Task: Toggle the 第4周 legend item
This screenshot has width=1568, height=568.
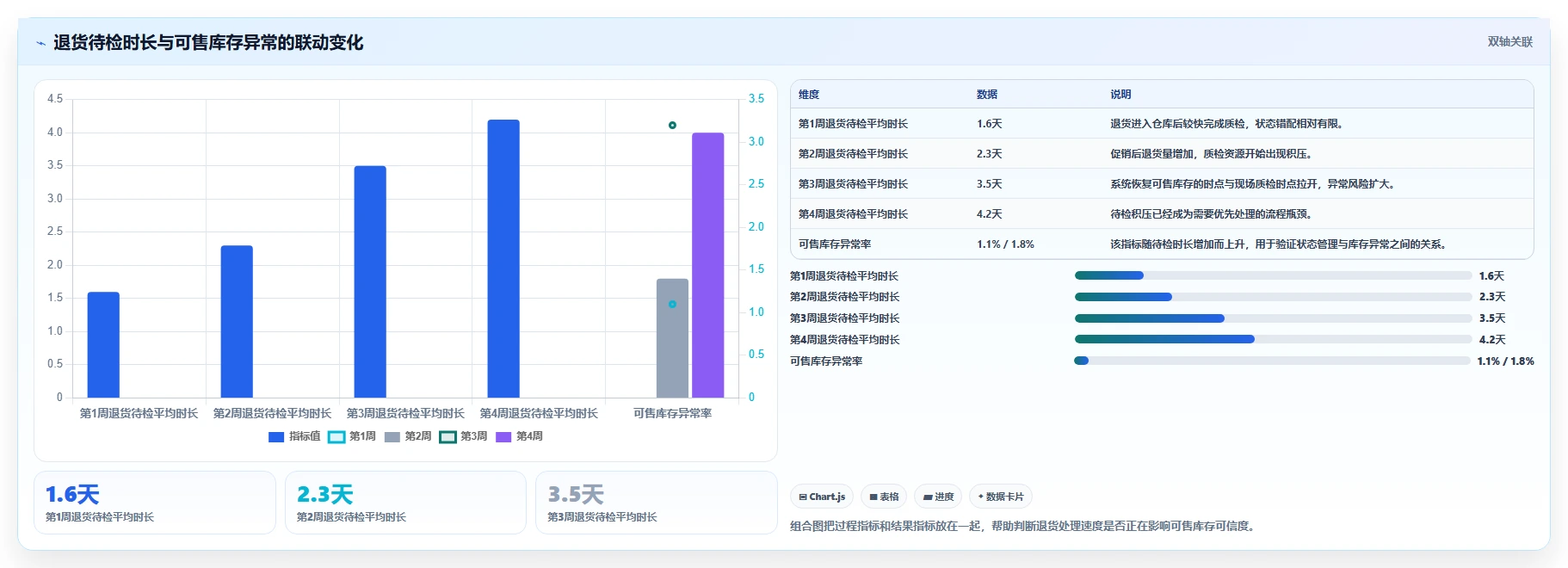Action: click(519, 436)
